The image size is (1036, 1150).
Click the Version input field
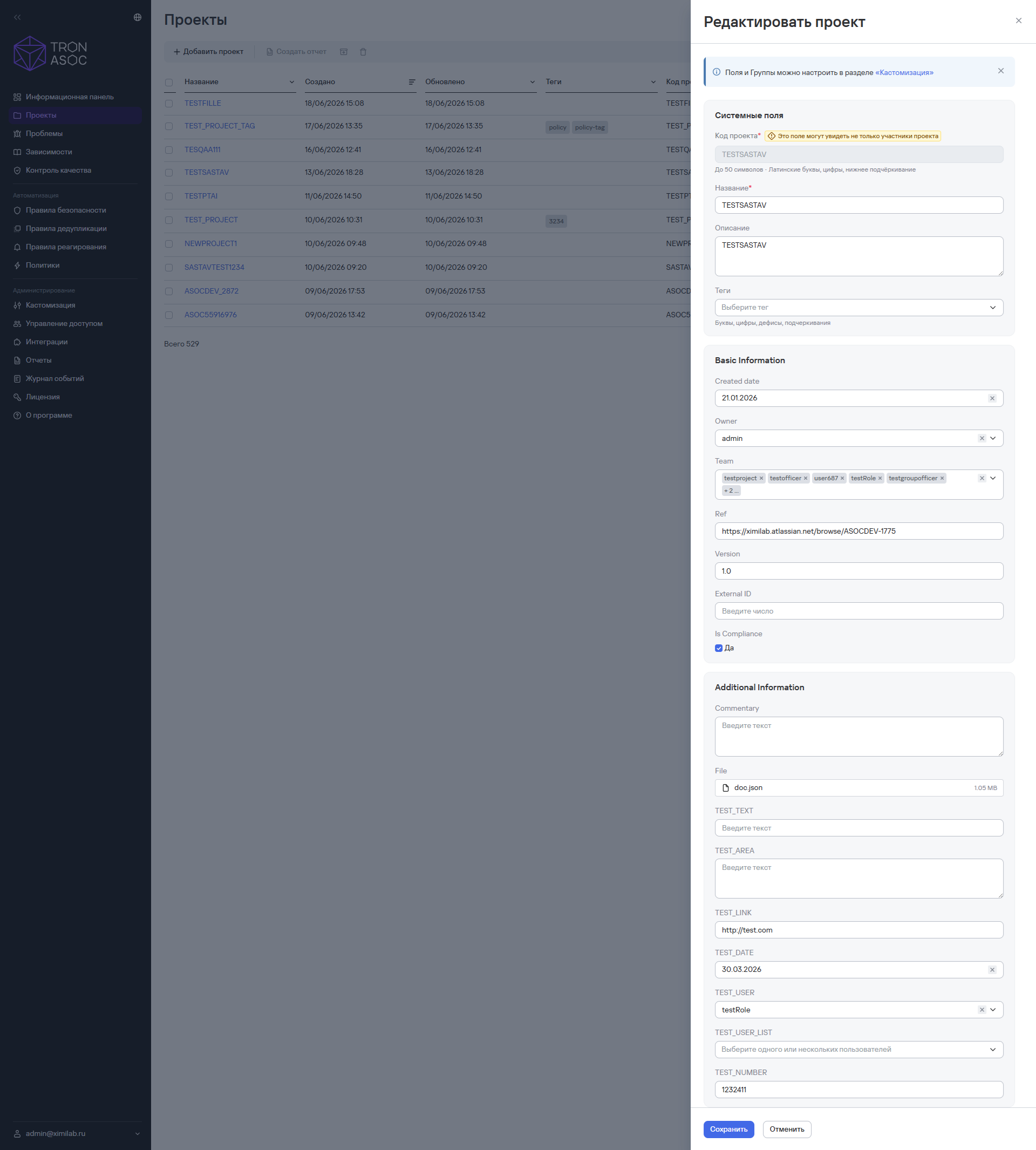point(859,571)
